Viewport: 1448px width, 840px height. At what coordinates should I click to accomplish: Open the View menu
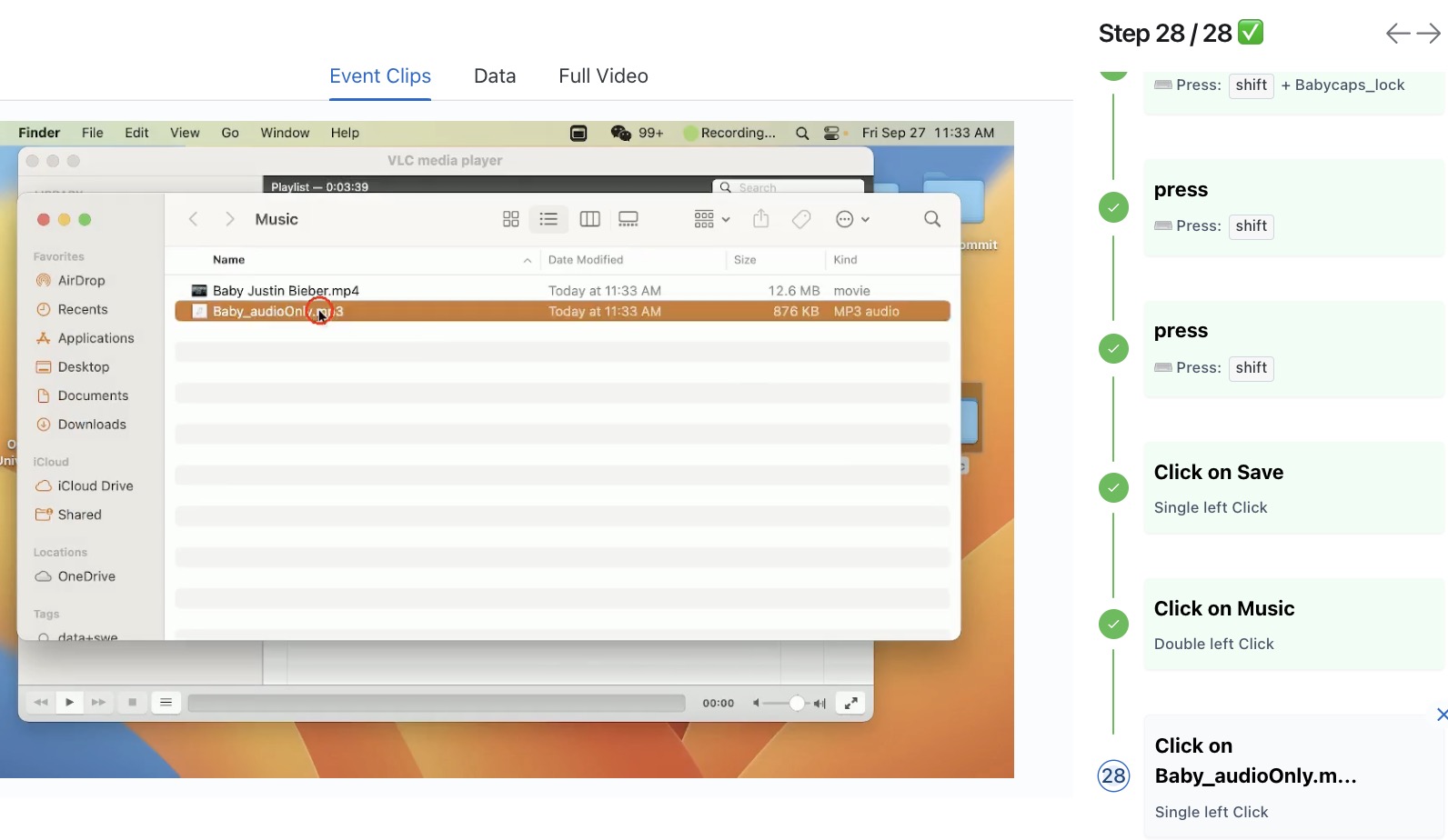coord(185,133)
